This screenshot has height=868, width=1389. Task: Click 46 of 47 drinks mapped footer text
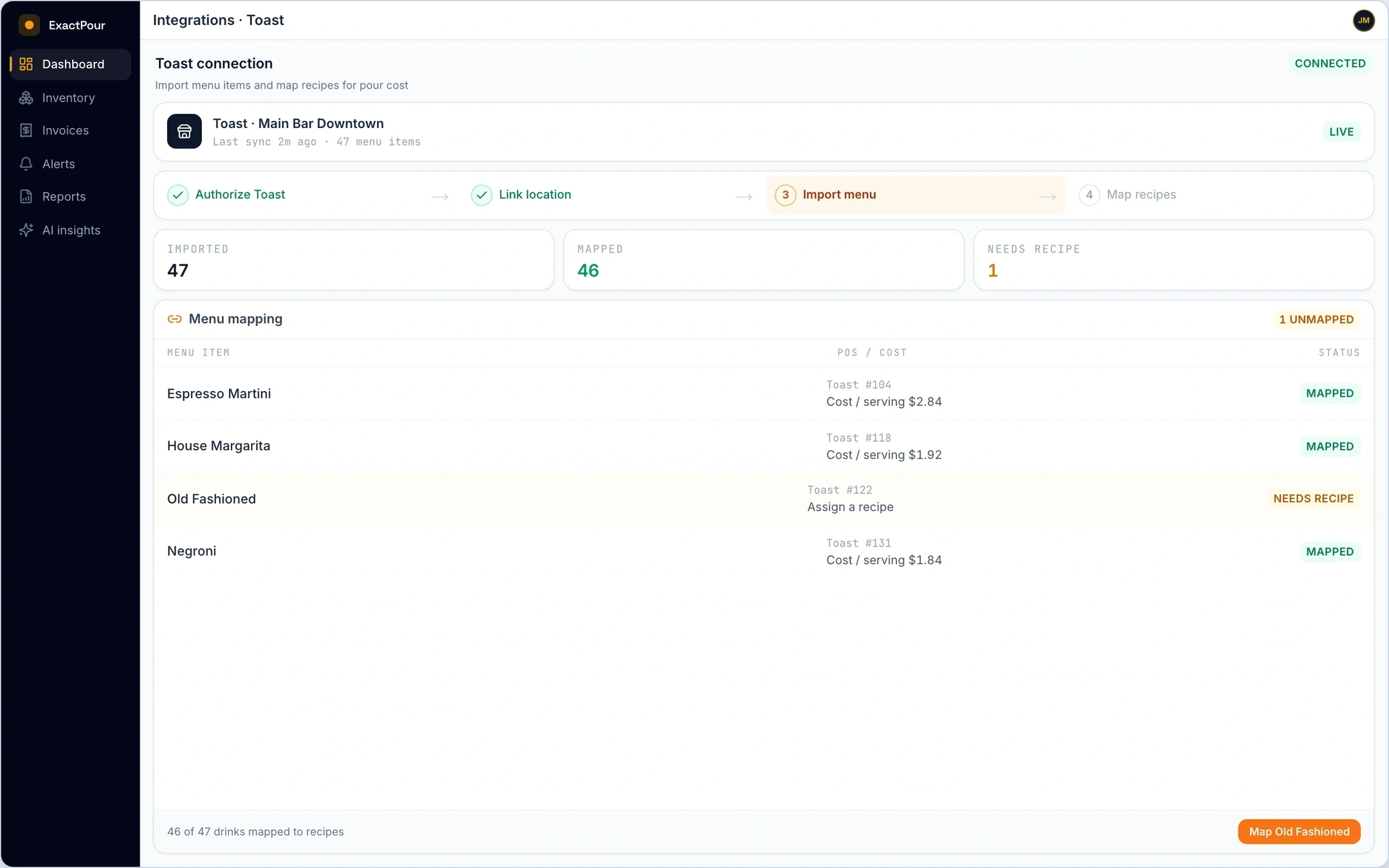[255, 832]
